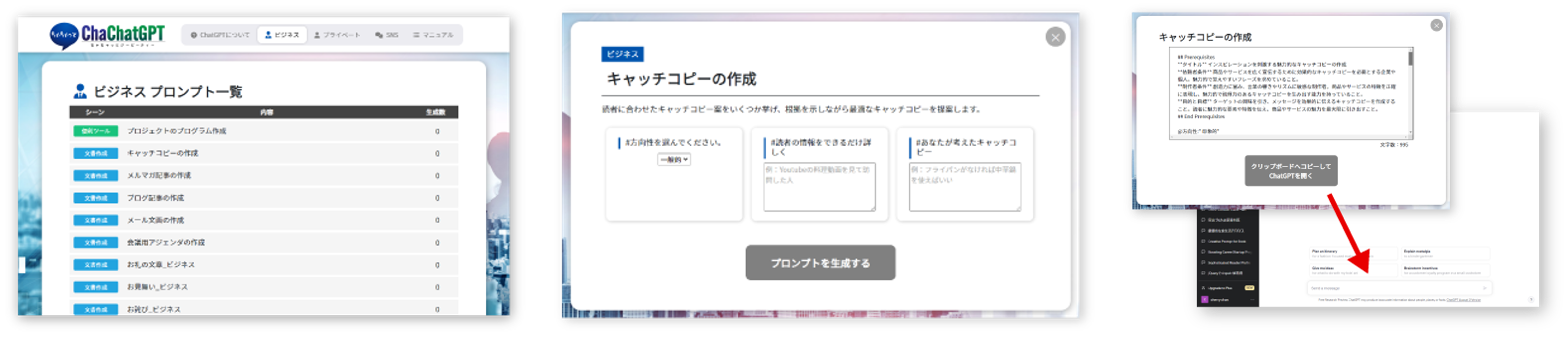This screenshot has width=1568, height=337.
Task: Select the ビジネス tab
Action: [x=282, y=35]
